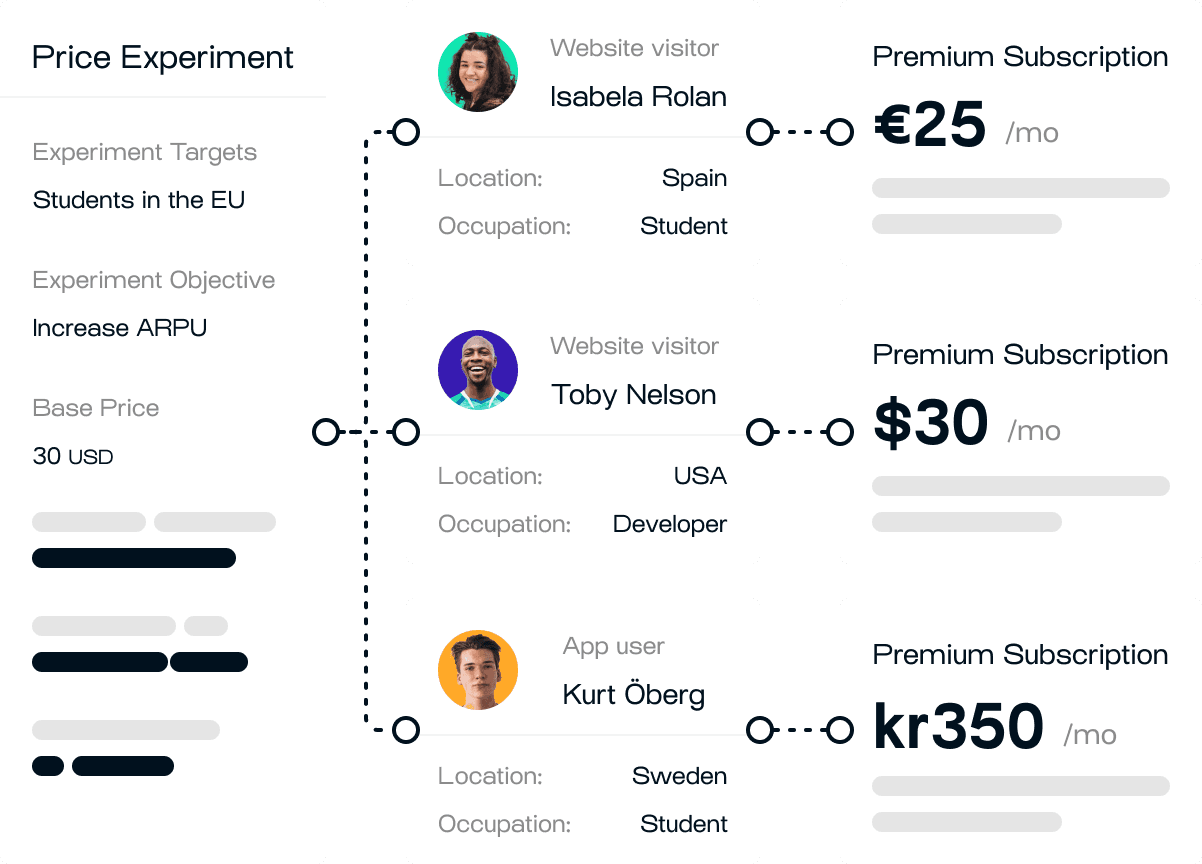Select the Price Experiment heading
Viewport: 1202px width, 864px height.
point(163,57)
